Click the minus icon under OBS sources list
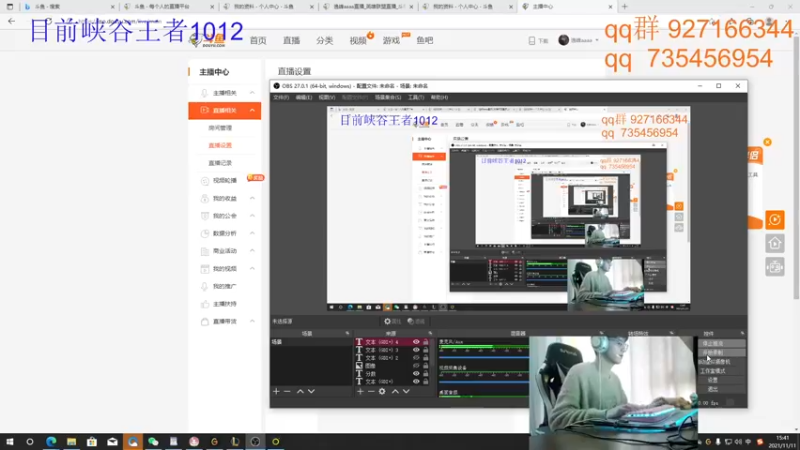 tap(371, 391)
